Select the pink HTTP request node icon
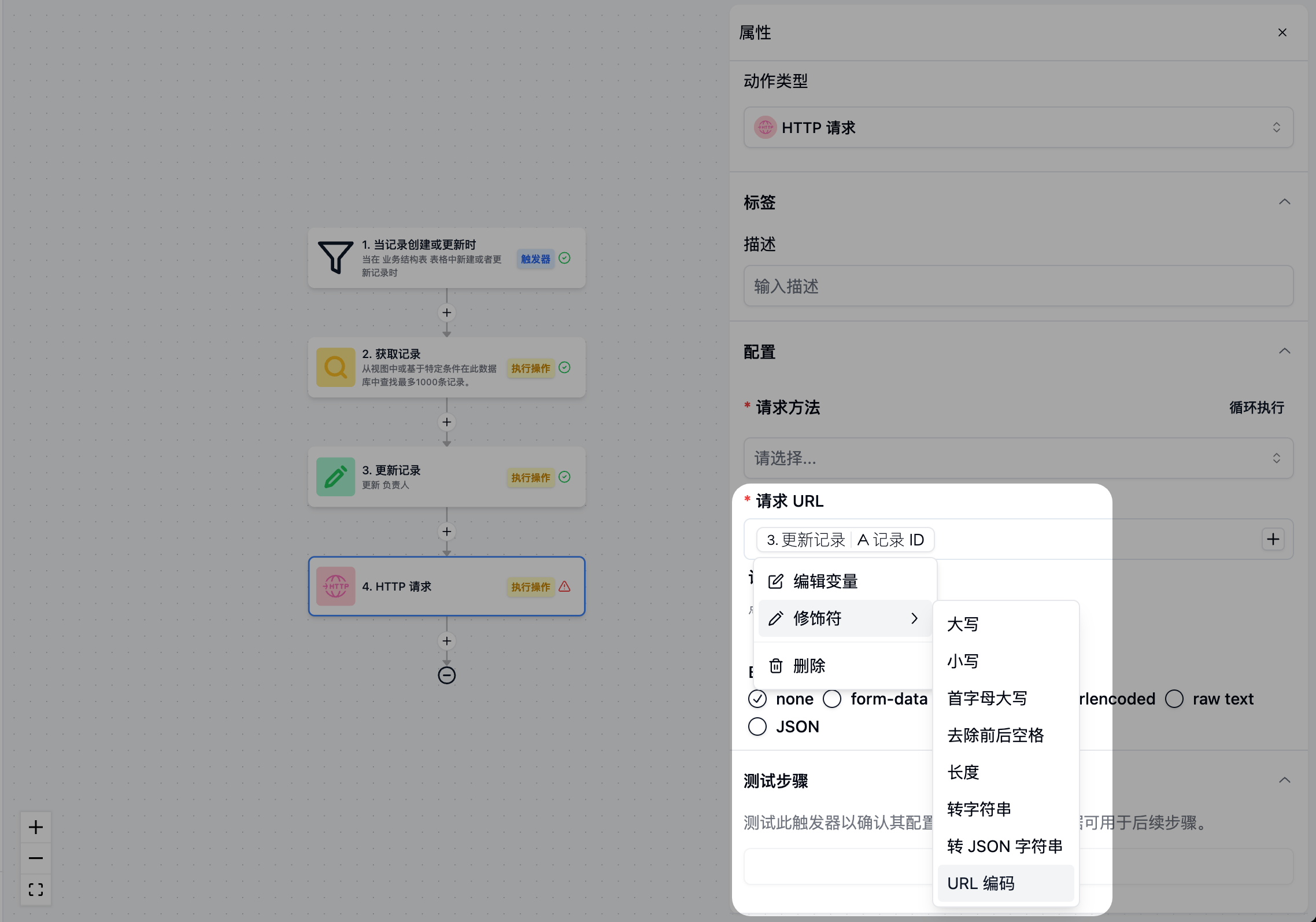This screenshot has height=922, width=1316. (x=335, y=586)
